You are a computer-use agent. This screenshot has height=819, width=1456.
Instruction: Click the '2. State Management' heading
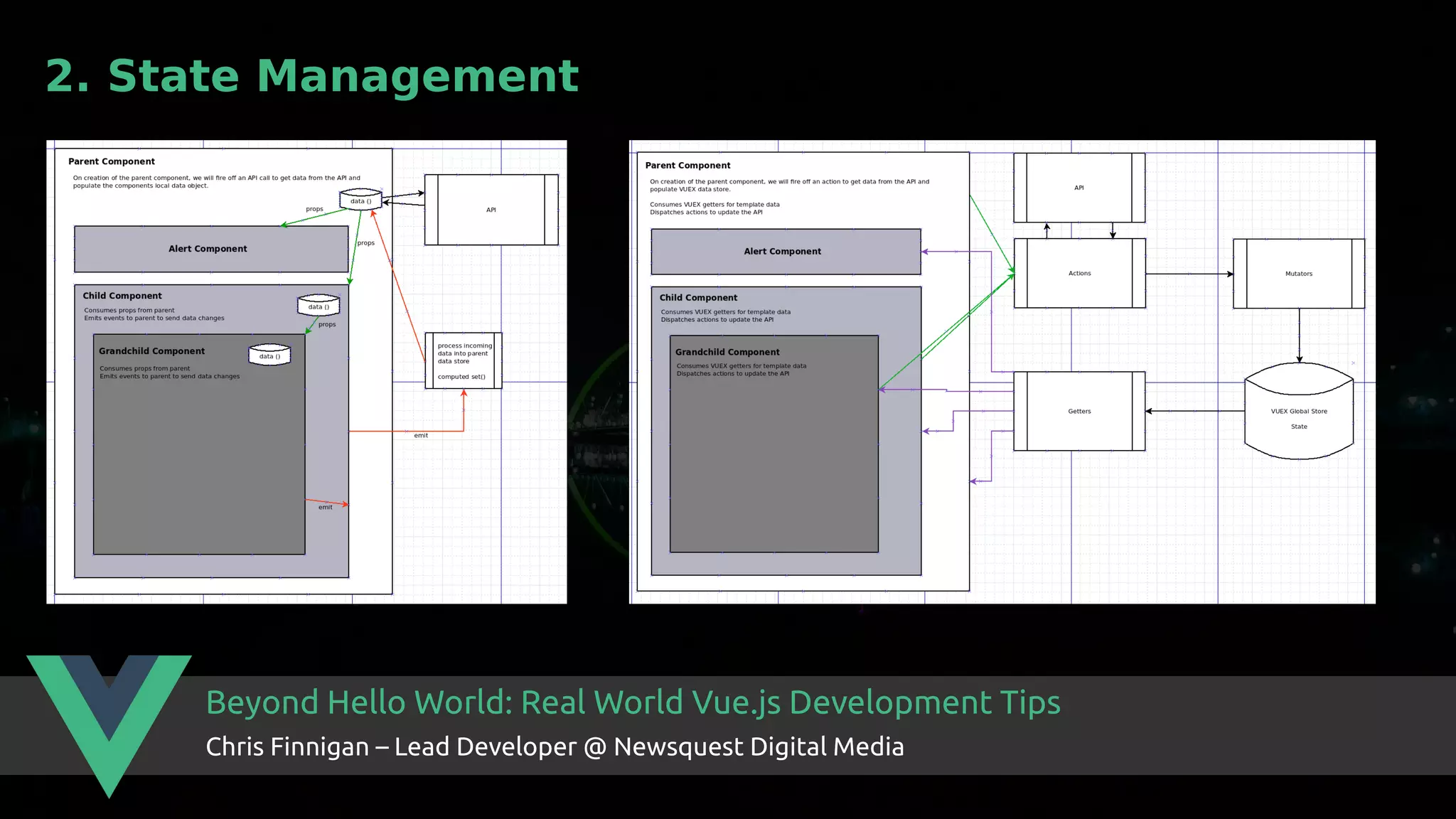coord(312,76)
